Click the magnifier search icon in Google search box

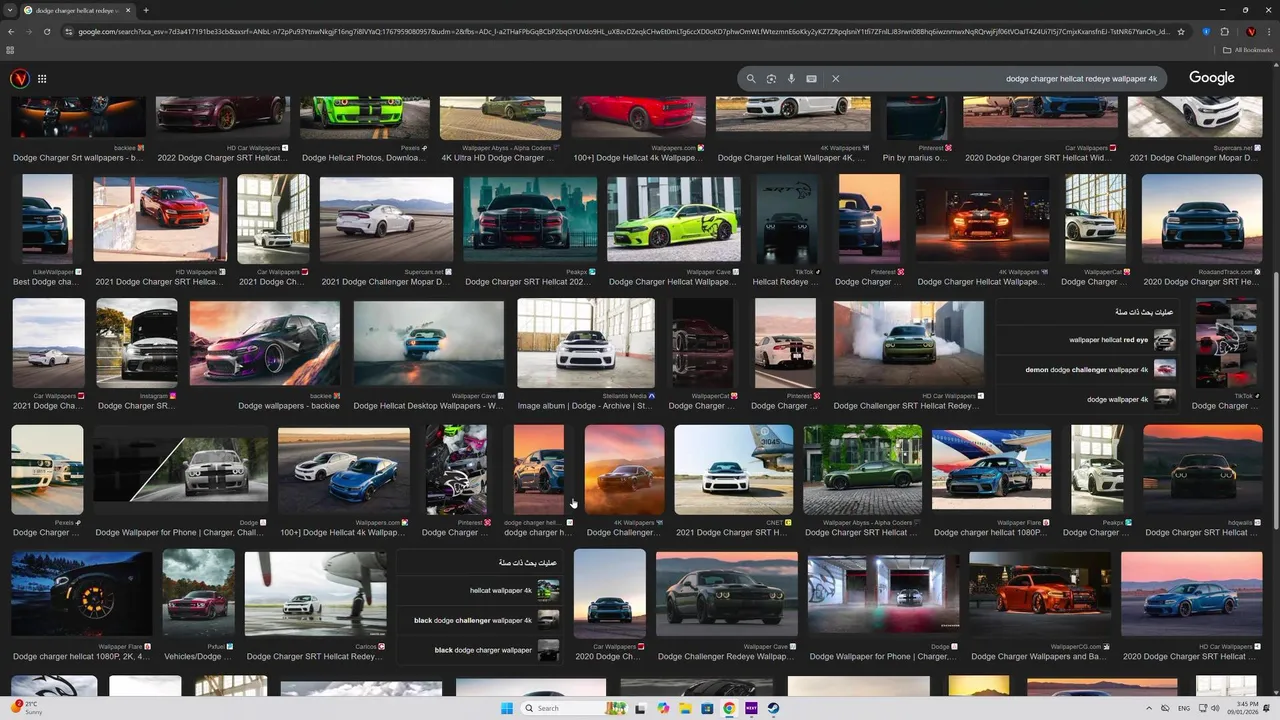pos(751,78)
